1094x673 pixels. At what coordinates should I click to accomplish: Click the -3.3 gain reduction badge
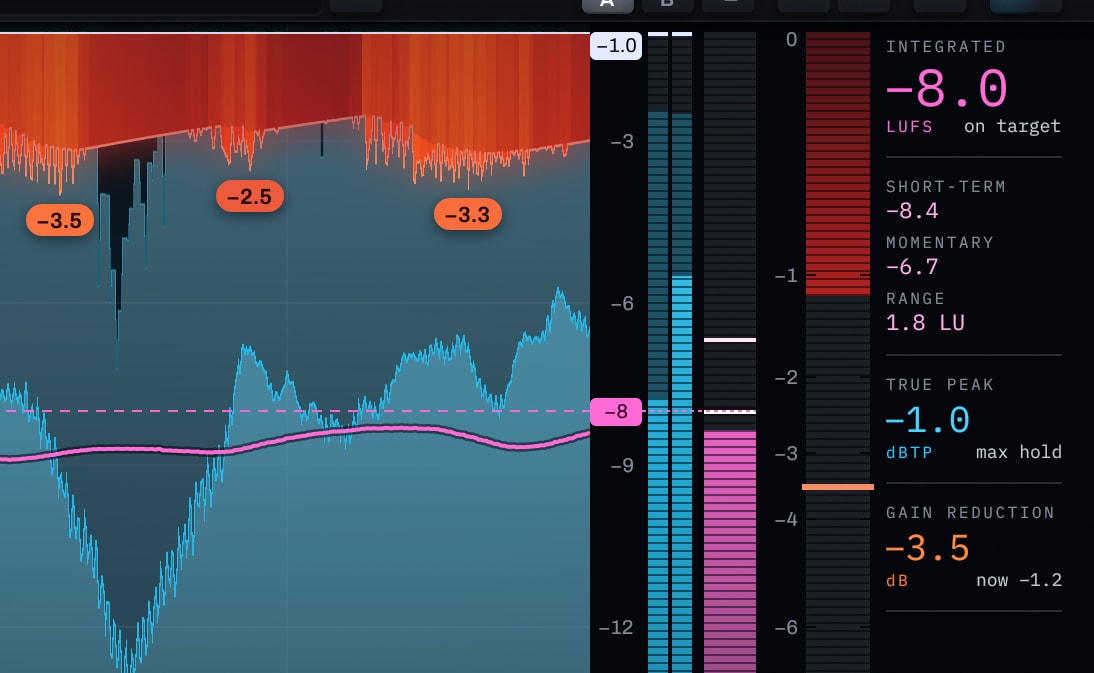tap(467, 215)
